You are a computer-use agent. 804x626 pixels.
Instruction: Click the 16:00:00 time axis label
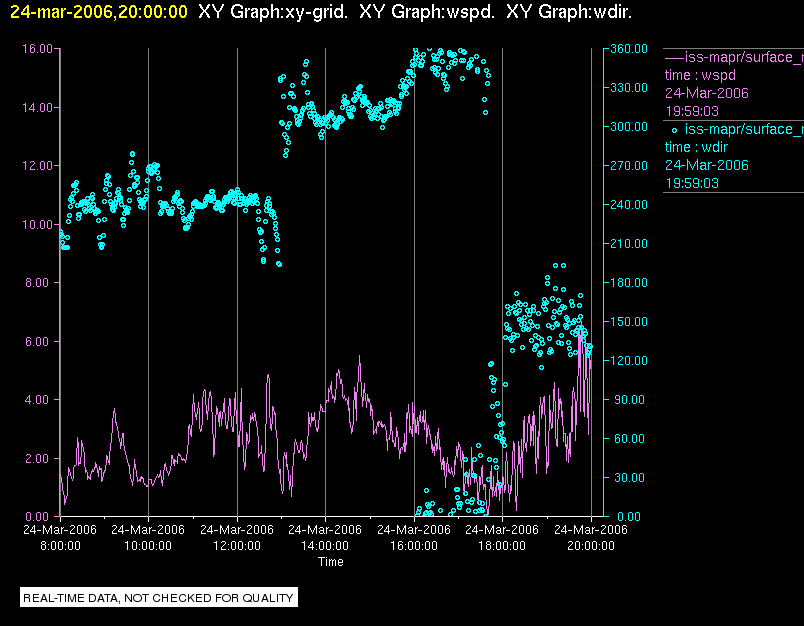(414, 546)
